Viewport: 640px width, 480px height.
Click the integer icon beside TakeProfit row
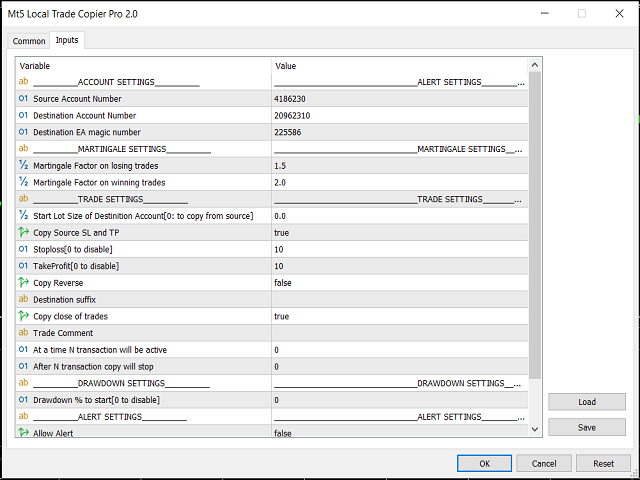[23, 266]
